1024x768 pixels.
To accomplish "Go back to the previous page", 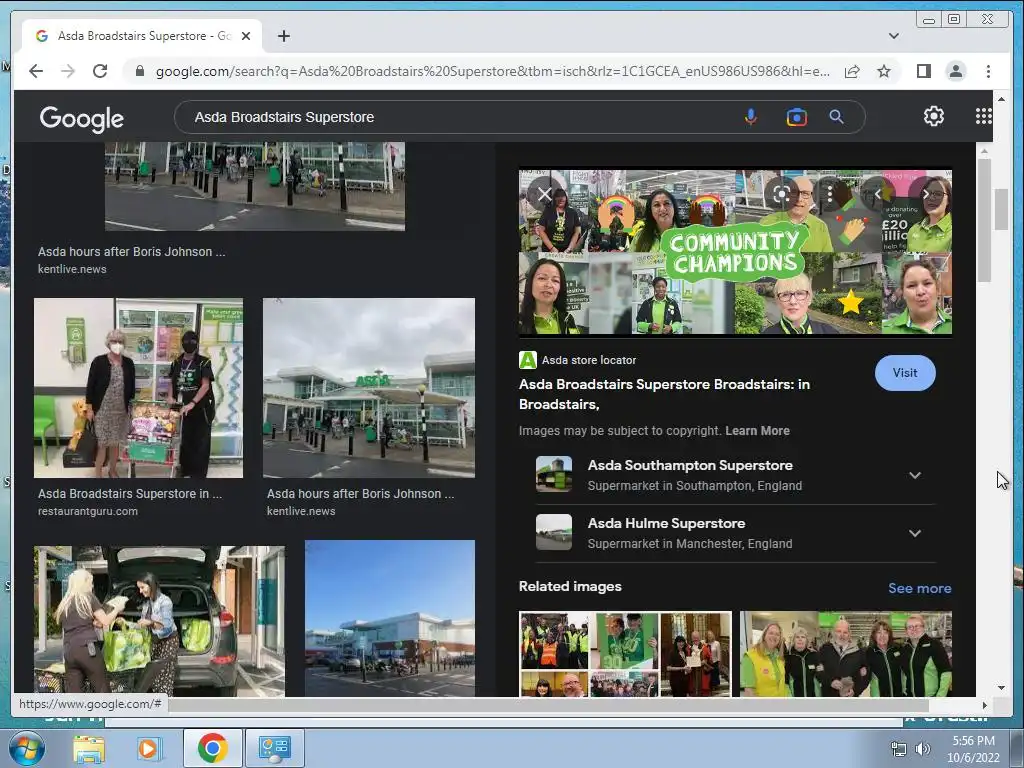I will (36, 71).
